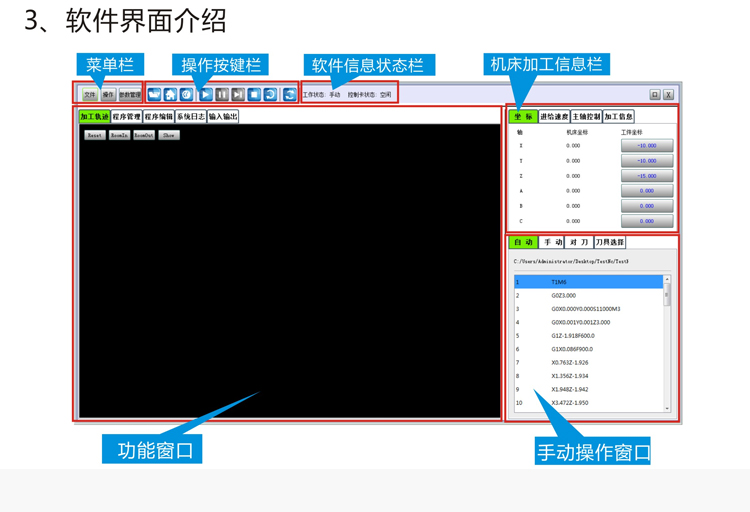Open the 文件 menu
750x512 pixels.
90,95
